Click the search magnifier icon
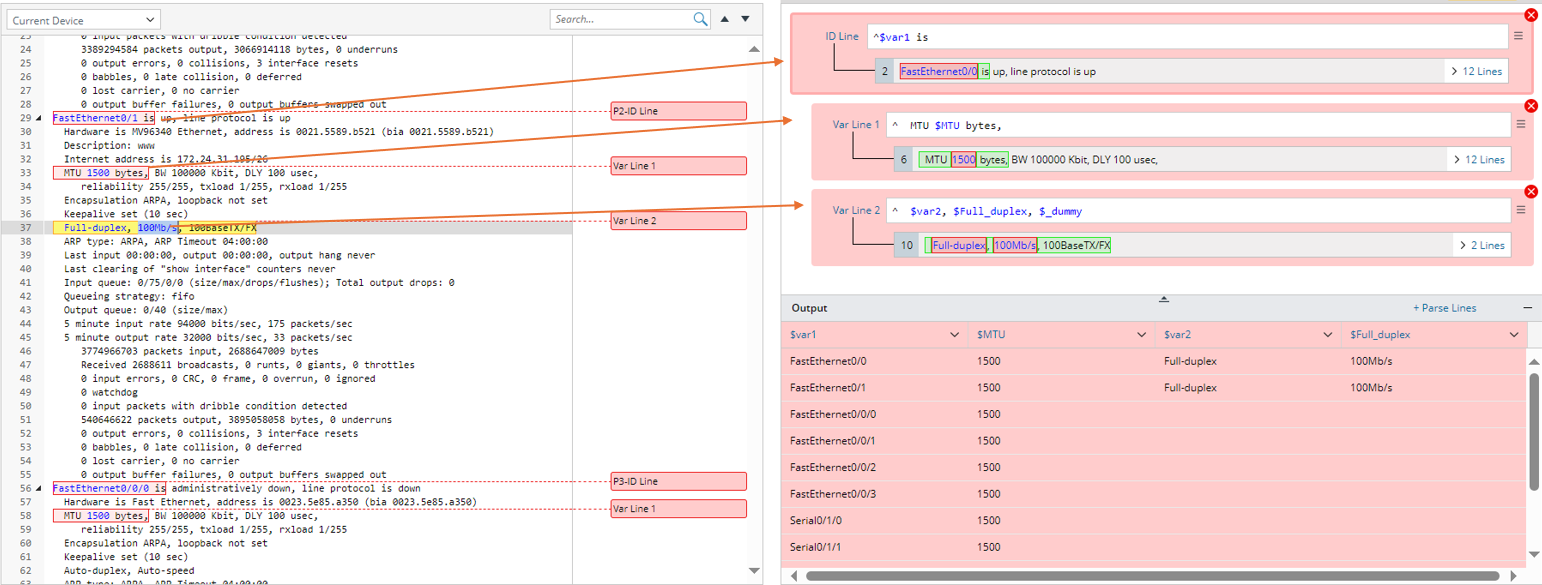This screenshot has height=585, width=1542. 700,19
